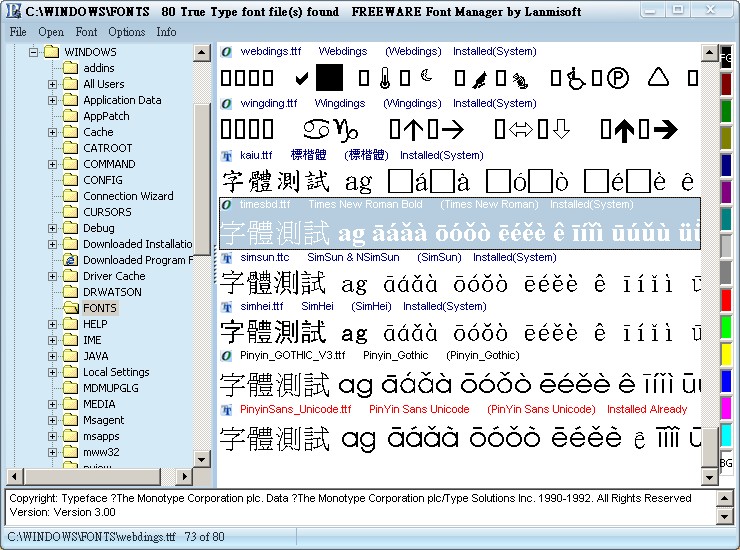
Task: Click folder tree scroll down arrow
Action: tap(202, 459)
